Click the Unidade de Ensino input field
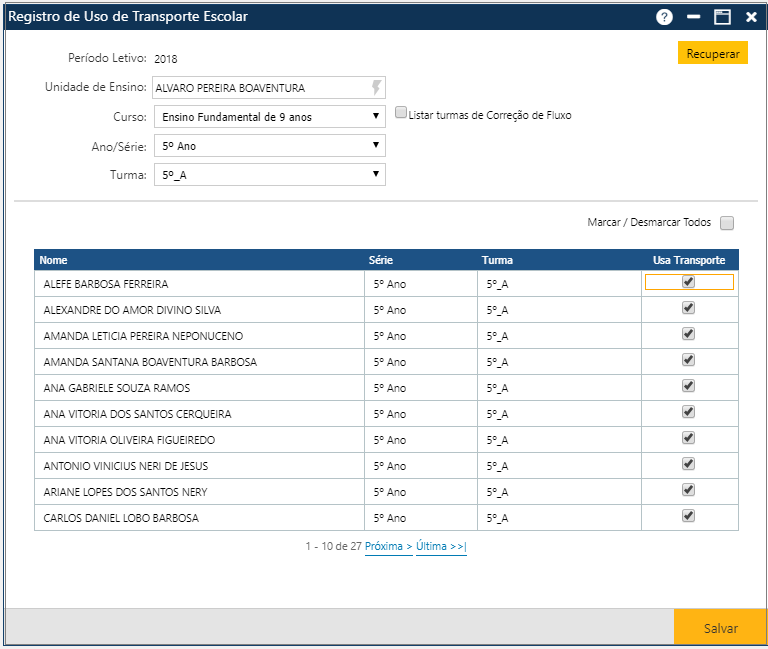The image size is (768, 649). pos(260,88)
